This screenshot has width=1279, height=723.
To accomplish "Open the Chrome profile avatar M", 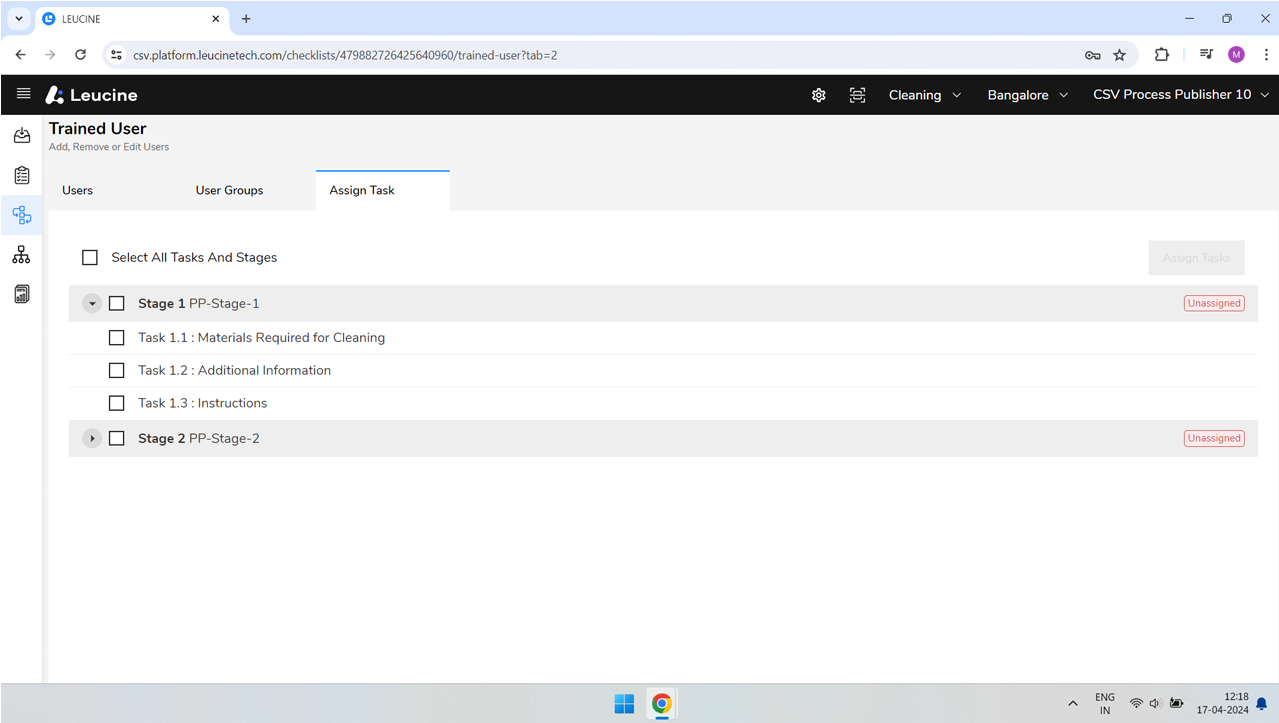I will (1236, 55).
